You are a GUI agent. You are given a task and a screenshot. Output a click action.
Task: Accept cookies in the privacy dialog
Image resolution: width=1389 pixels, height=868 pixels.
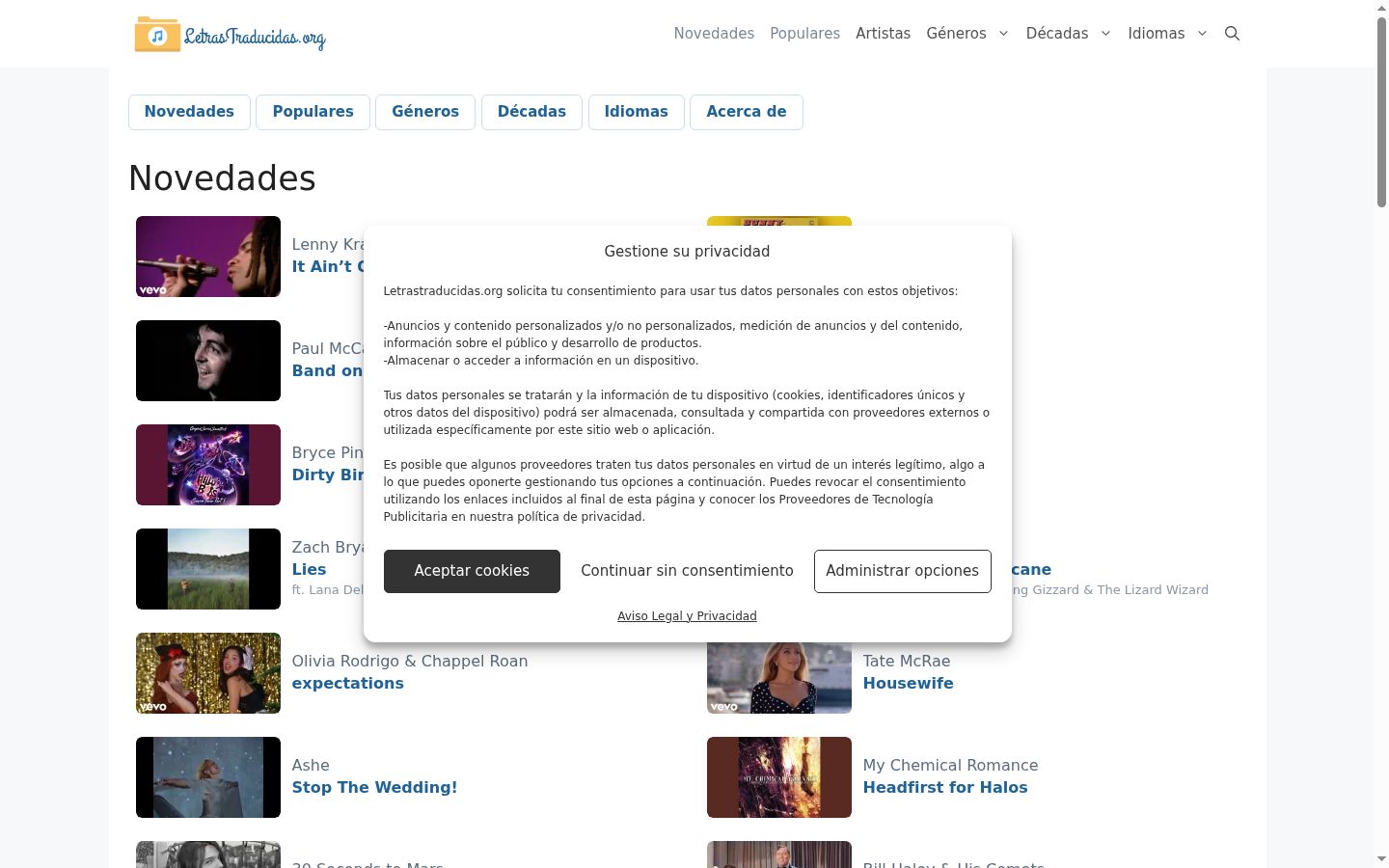tap(472, 571)
